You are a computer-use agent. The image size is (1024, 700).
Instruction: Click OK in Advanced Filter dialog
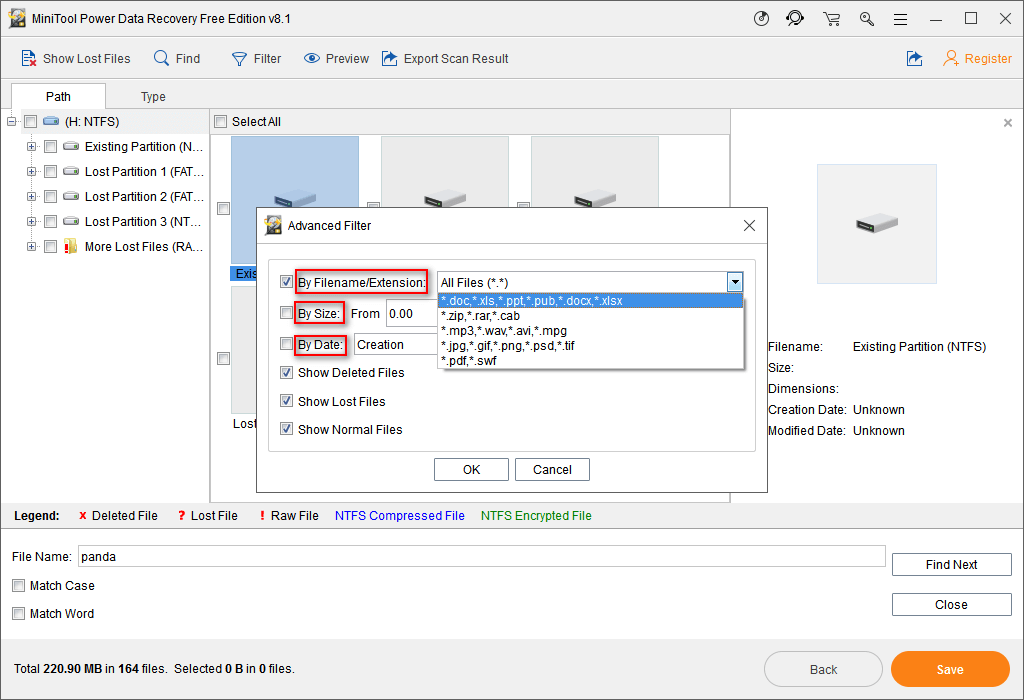pos(471,470)
